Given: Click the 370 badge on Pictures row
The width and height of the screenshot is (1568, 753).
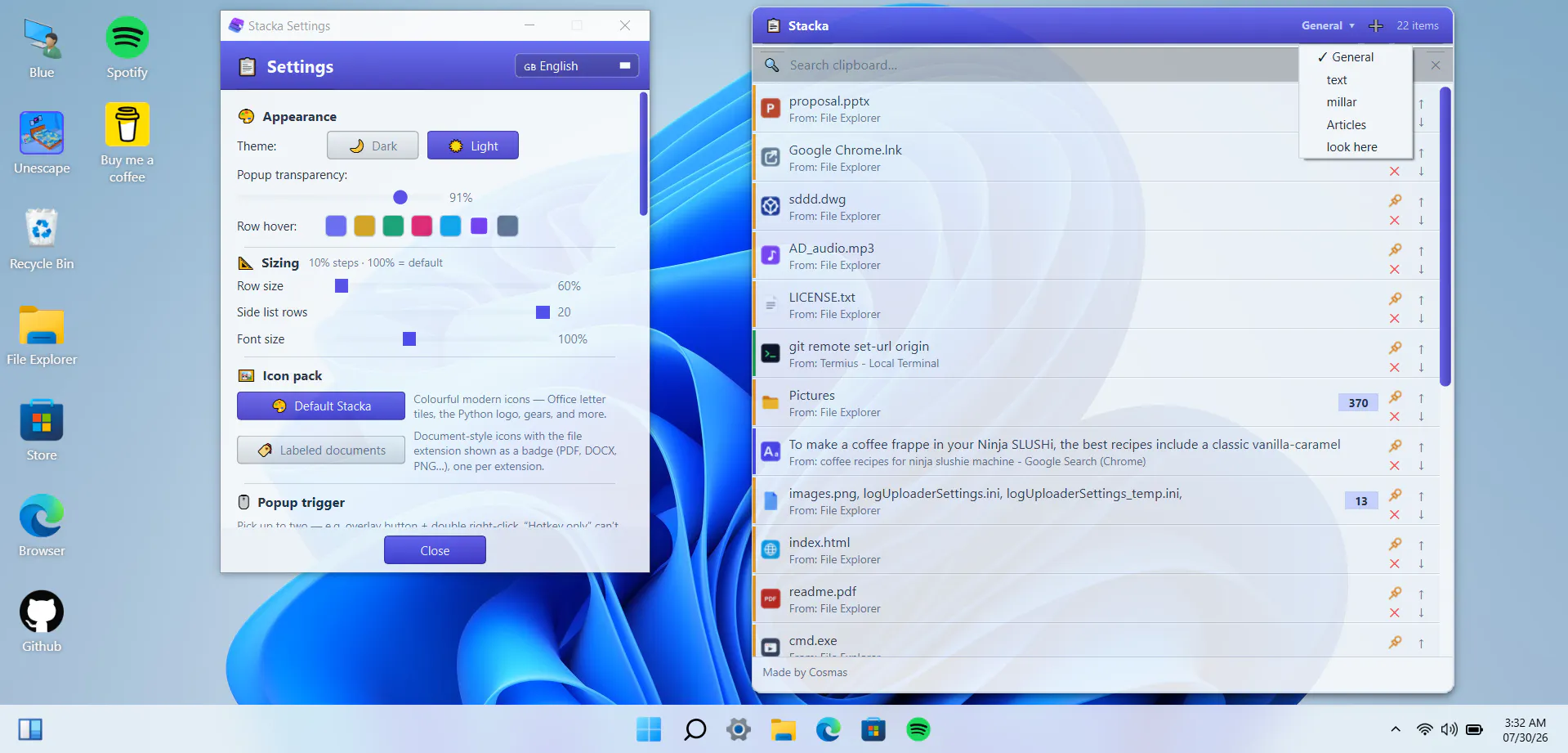Looking at the screenshot, I should coord(1358,402).
